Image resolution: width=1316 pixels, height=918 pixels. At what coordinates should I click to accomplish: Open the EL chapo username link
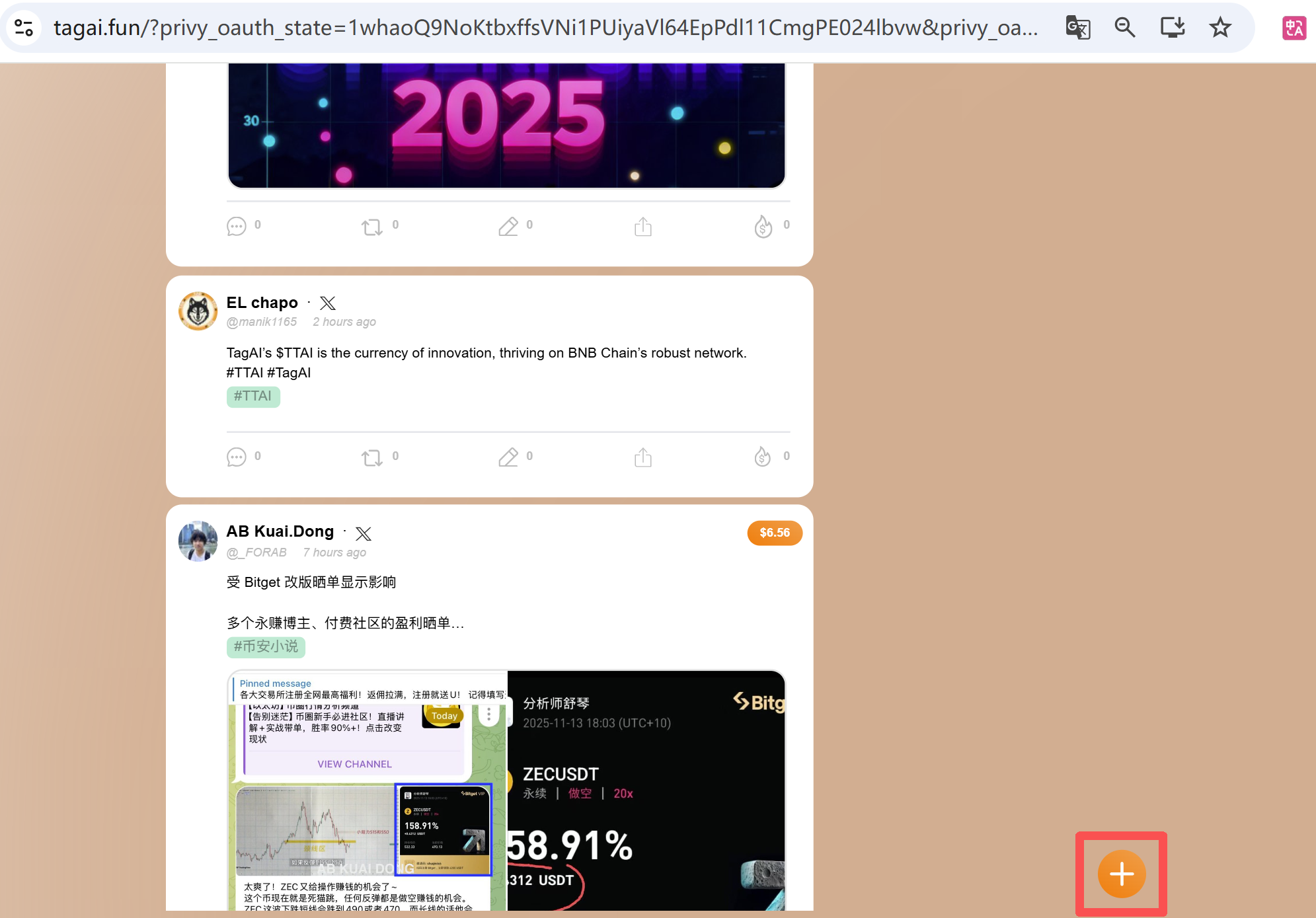pos(262,303)
